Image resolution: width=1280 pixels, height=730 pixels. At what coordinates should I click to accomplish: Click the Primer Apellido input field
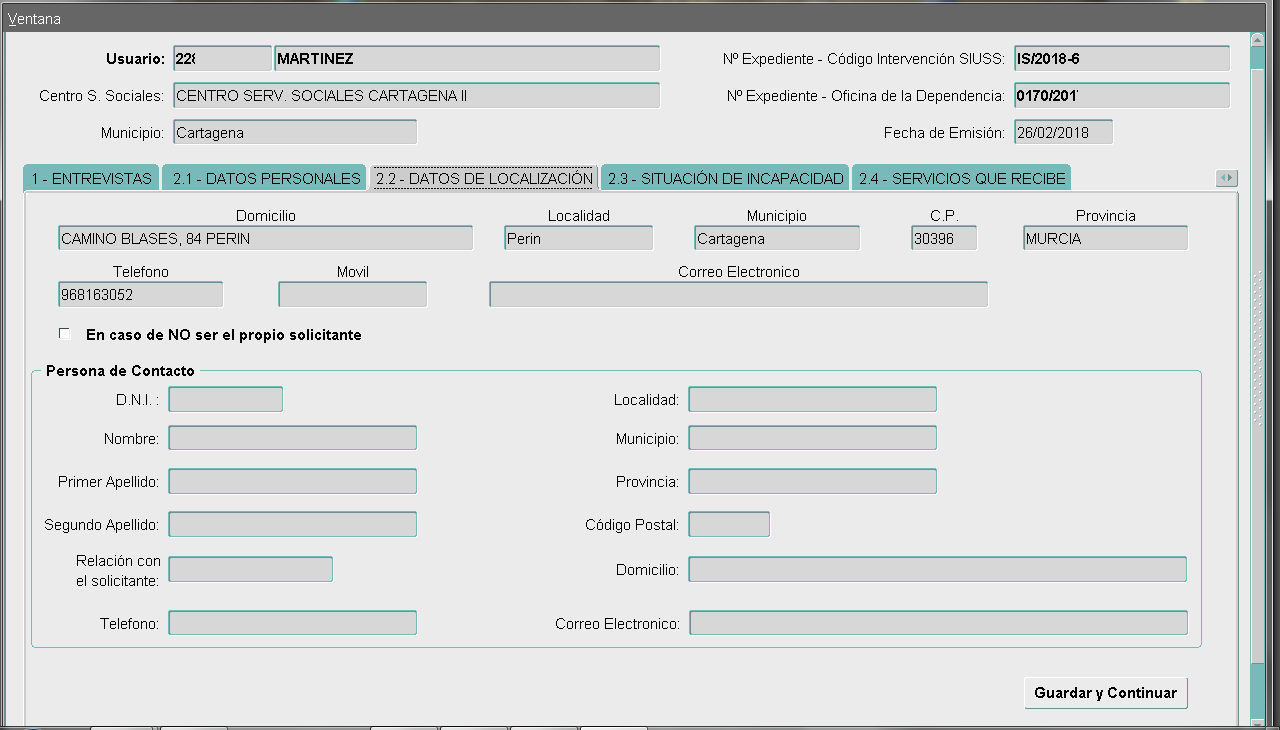[292, 482]
